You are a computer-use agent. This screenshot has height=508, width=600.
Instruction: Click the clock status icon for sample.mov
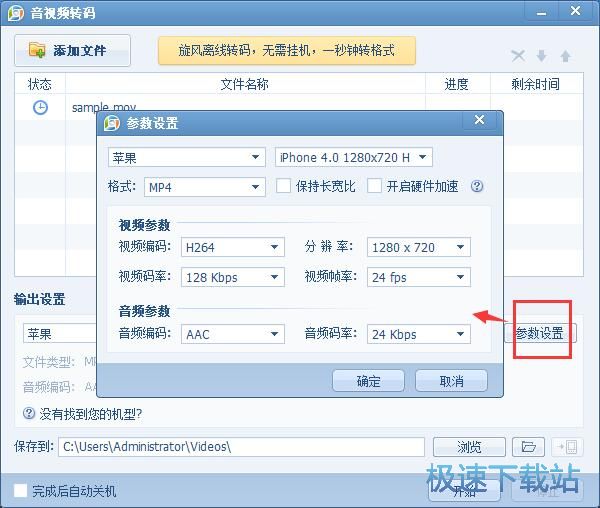[x=41, y=107]
